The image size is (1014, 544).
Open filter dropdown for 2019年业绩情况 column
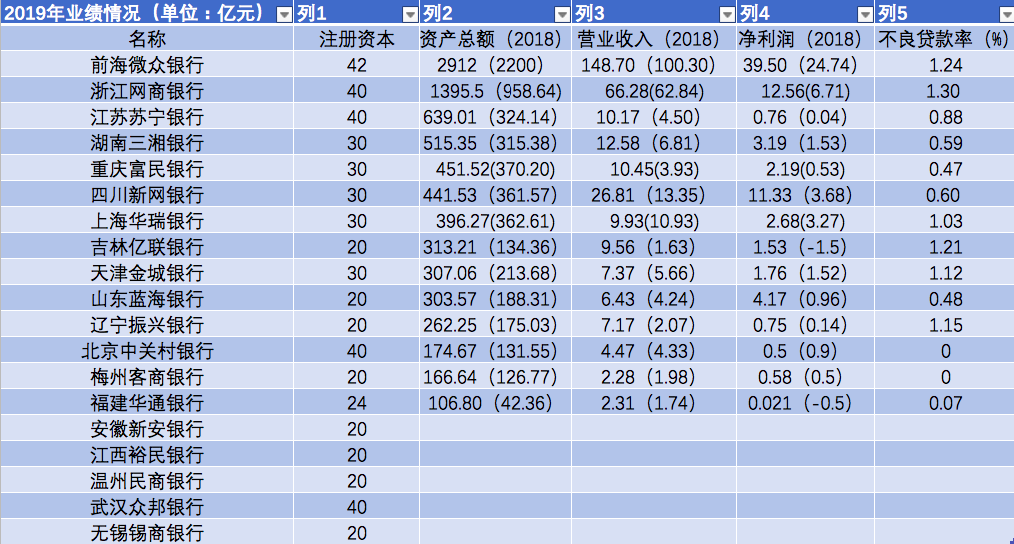284,14
